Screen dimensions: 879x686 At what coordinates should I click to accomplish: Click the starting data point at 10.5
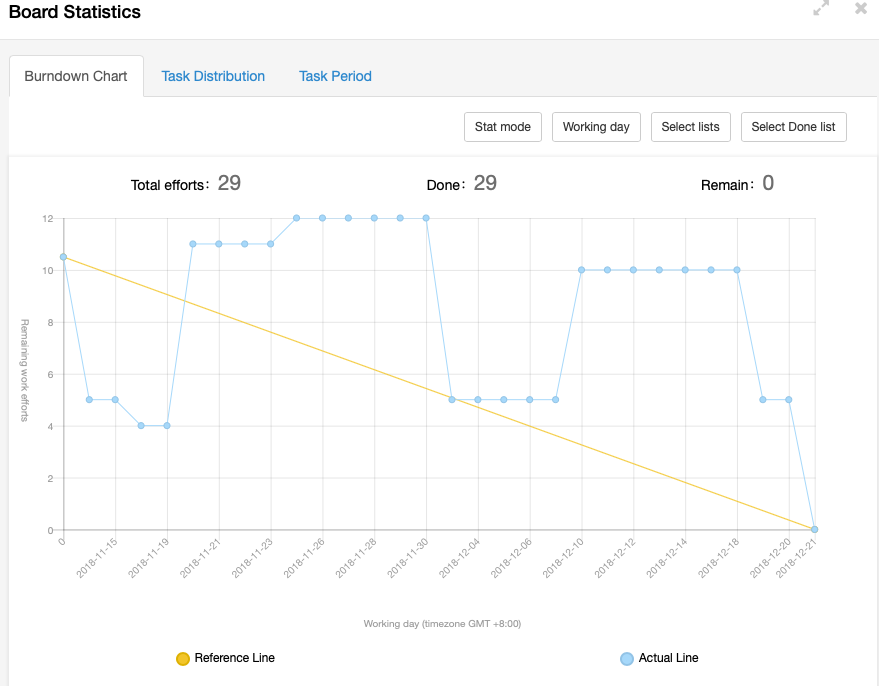point(63,257)
